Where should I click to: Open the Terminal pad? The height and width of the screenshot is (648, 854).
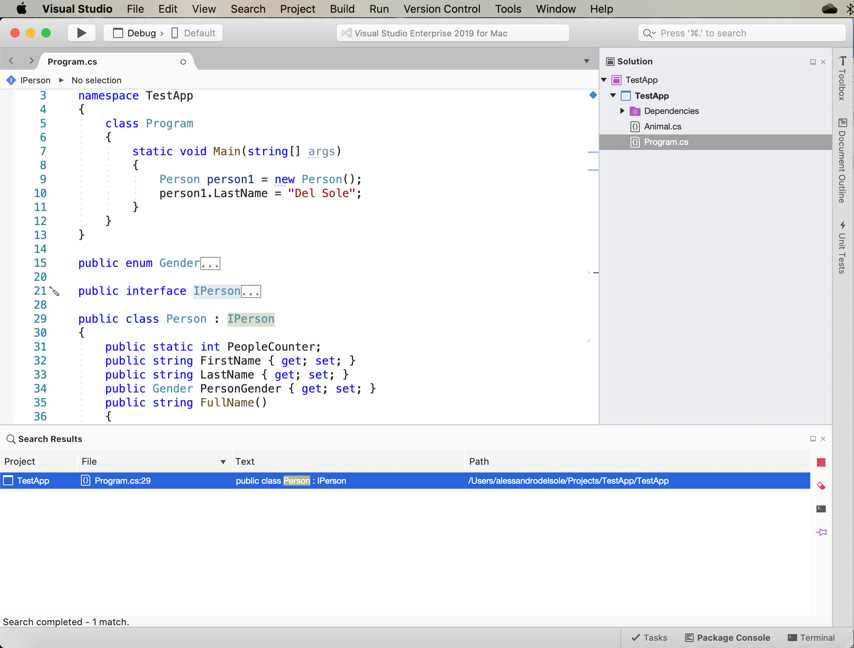click(x=811, y=638)
